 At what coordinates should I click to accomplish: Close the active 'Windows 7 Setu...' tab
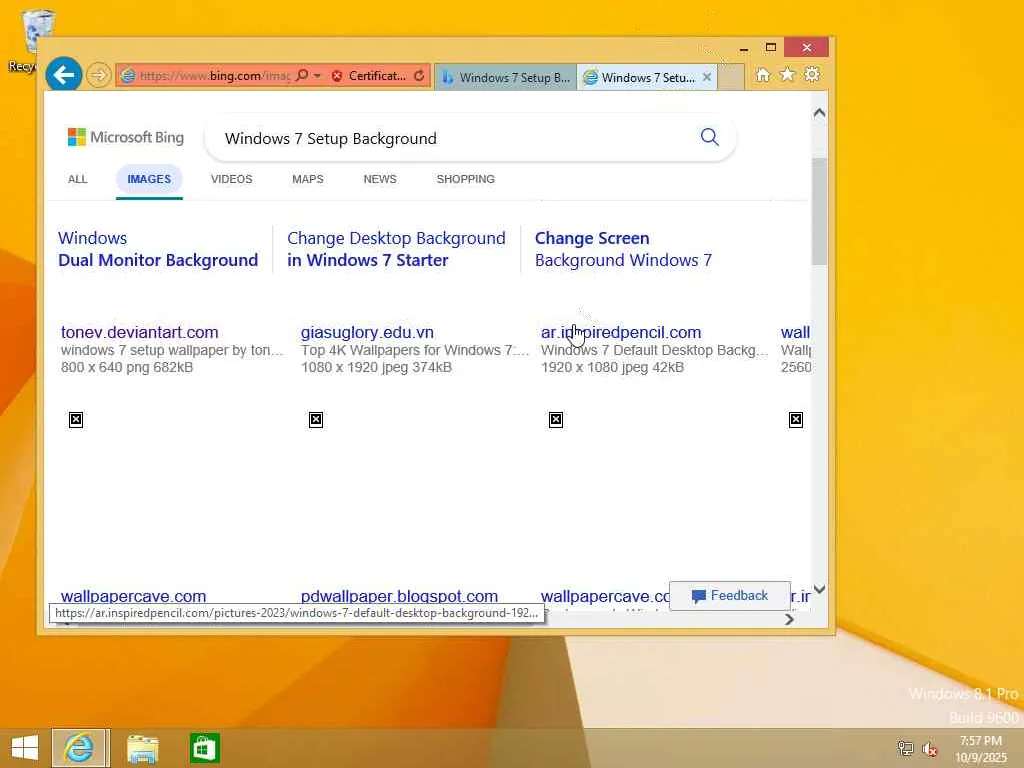pos(707,77)
